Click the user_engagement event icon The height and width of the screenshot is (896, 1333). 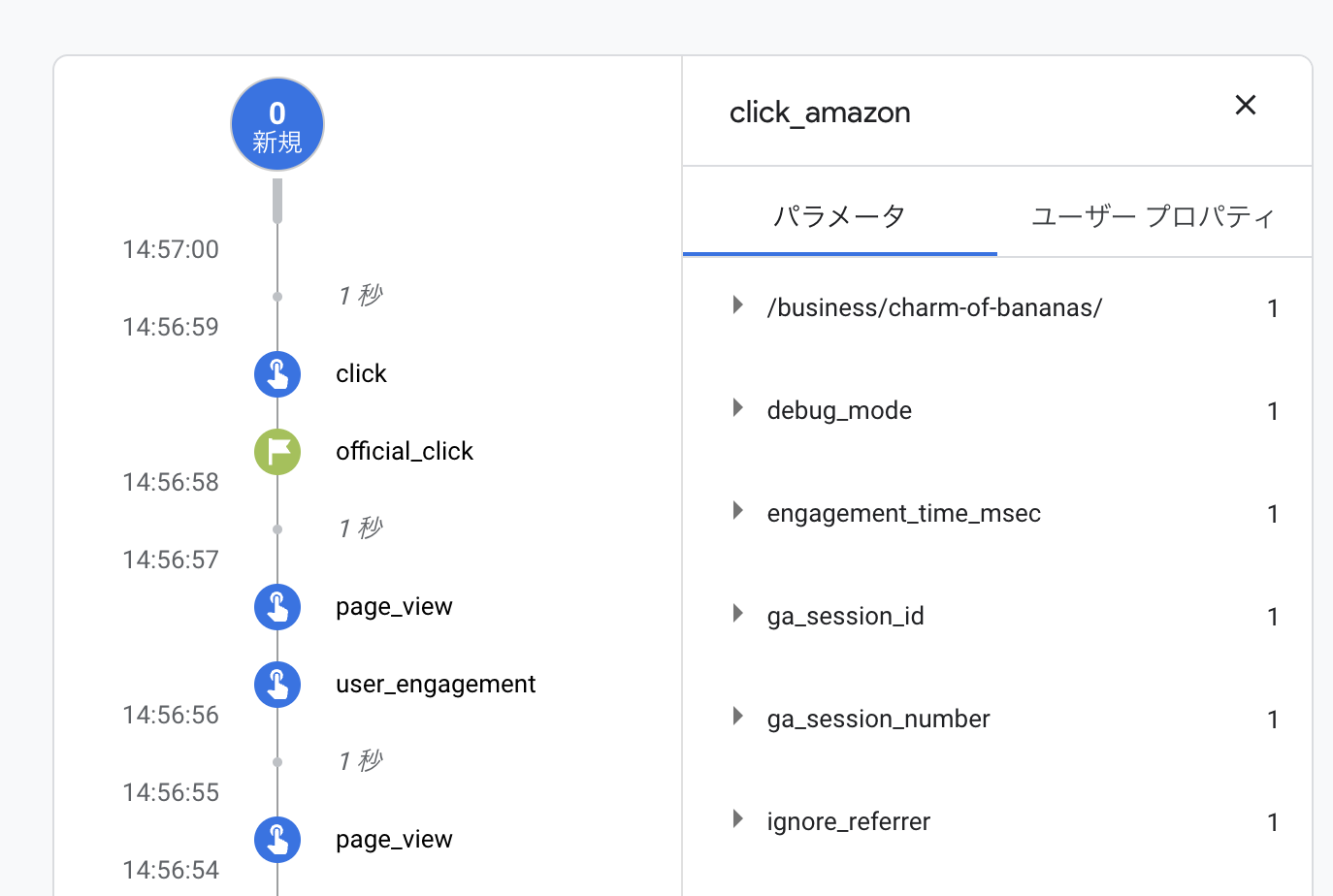pos(277,685)
